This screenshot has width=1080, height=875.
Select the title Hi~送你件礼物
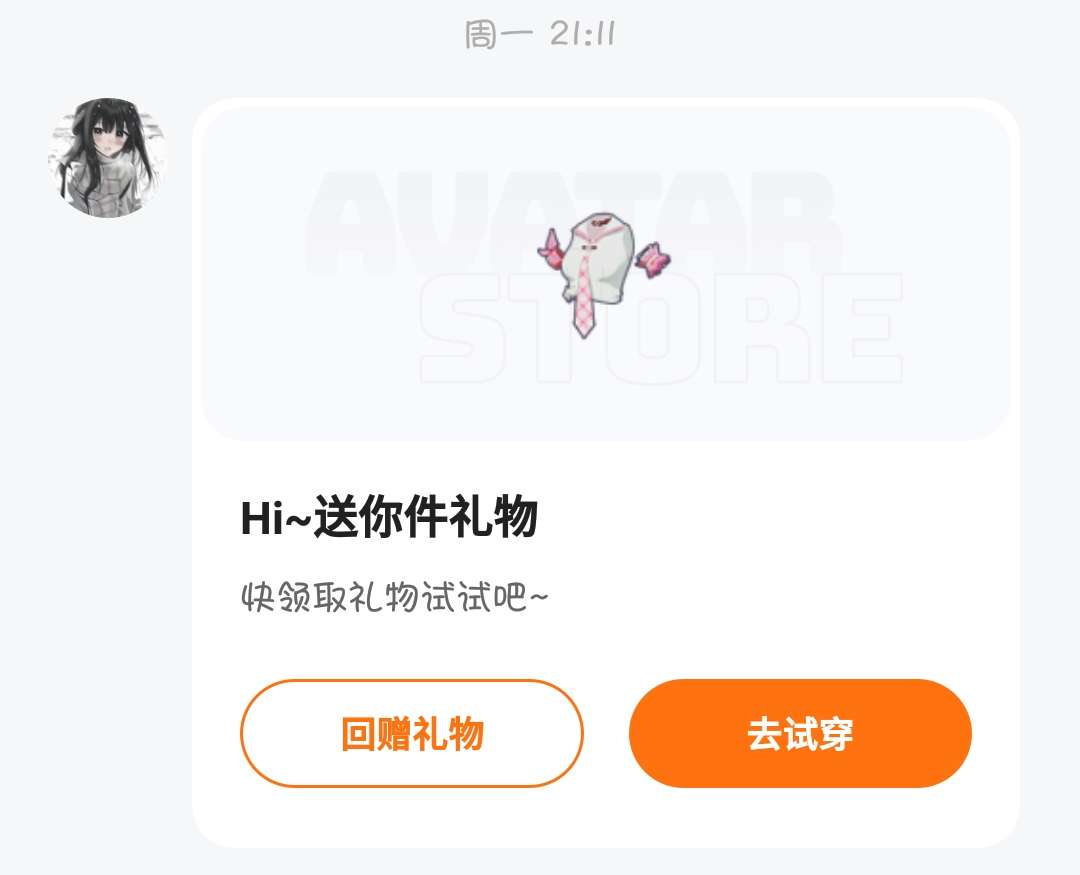coord(389,517)
